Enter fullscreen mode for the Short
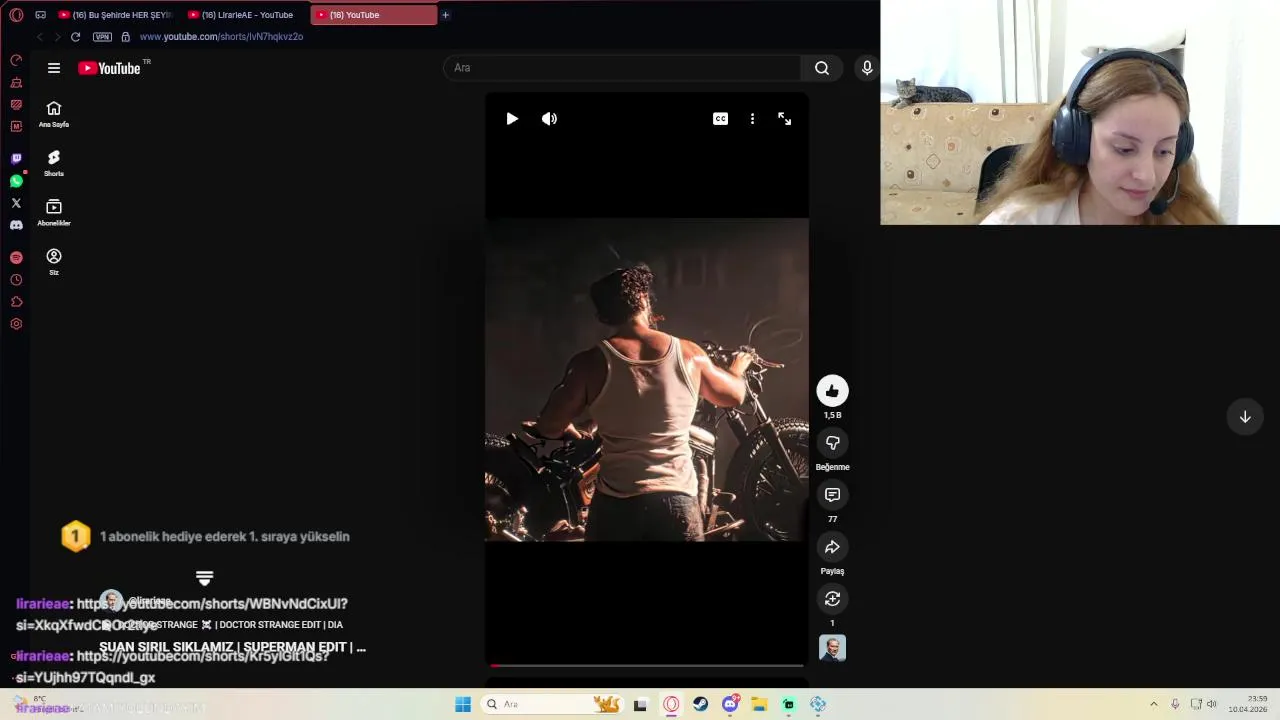 [x=784, y=119]
